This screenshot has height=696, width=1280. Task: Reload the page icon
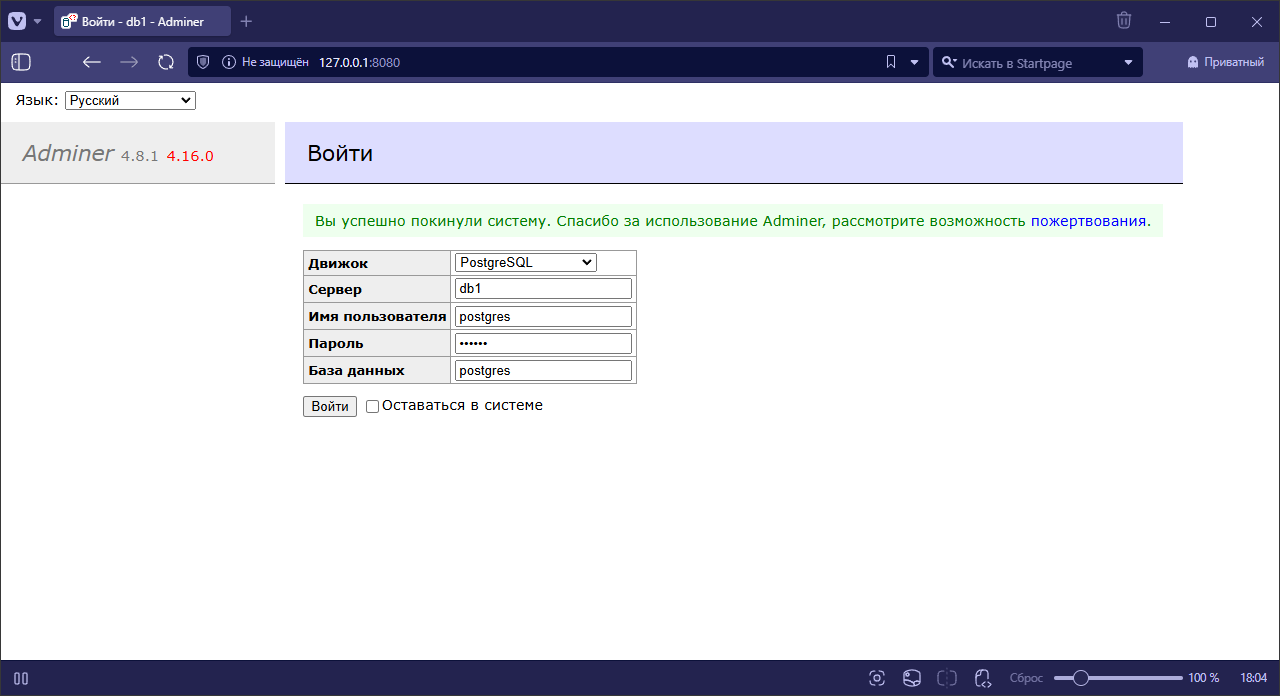[166, 62]
